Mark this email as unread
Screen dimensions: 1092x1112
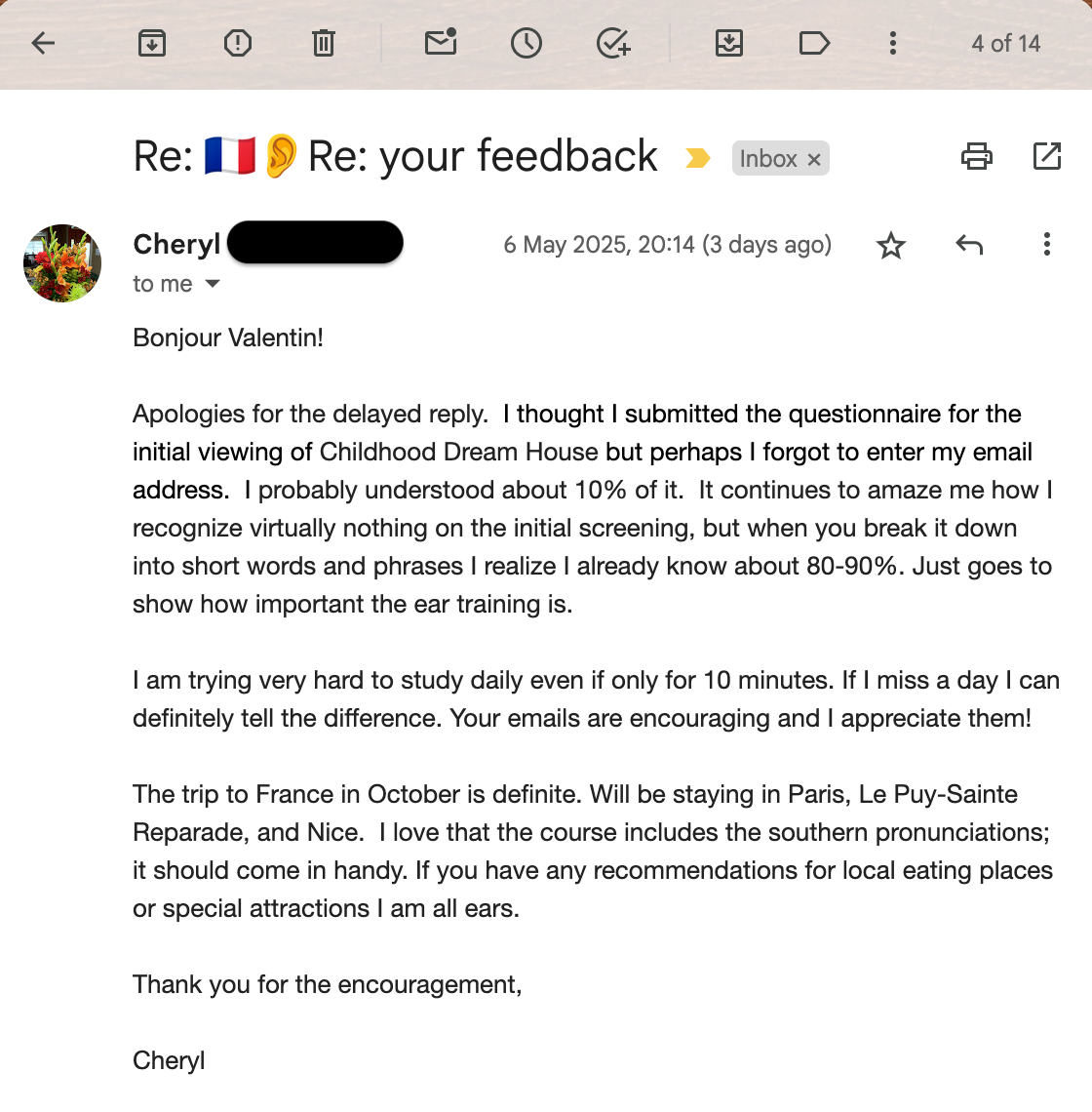(441, 43)
